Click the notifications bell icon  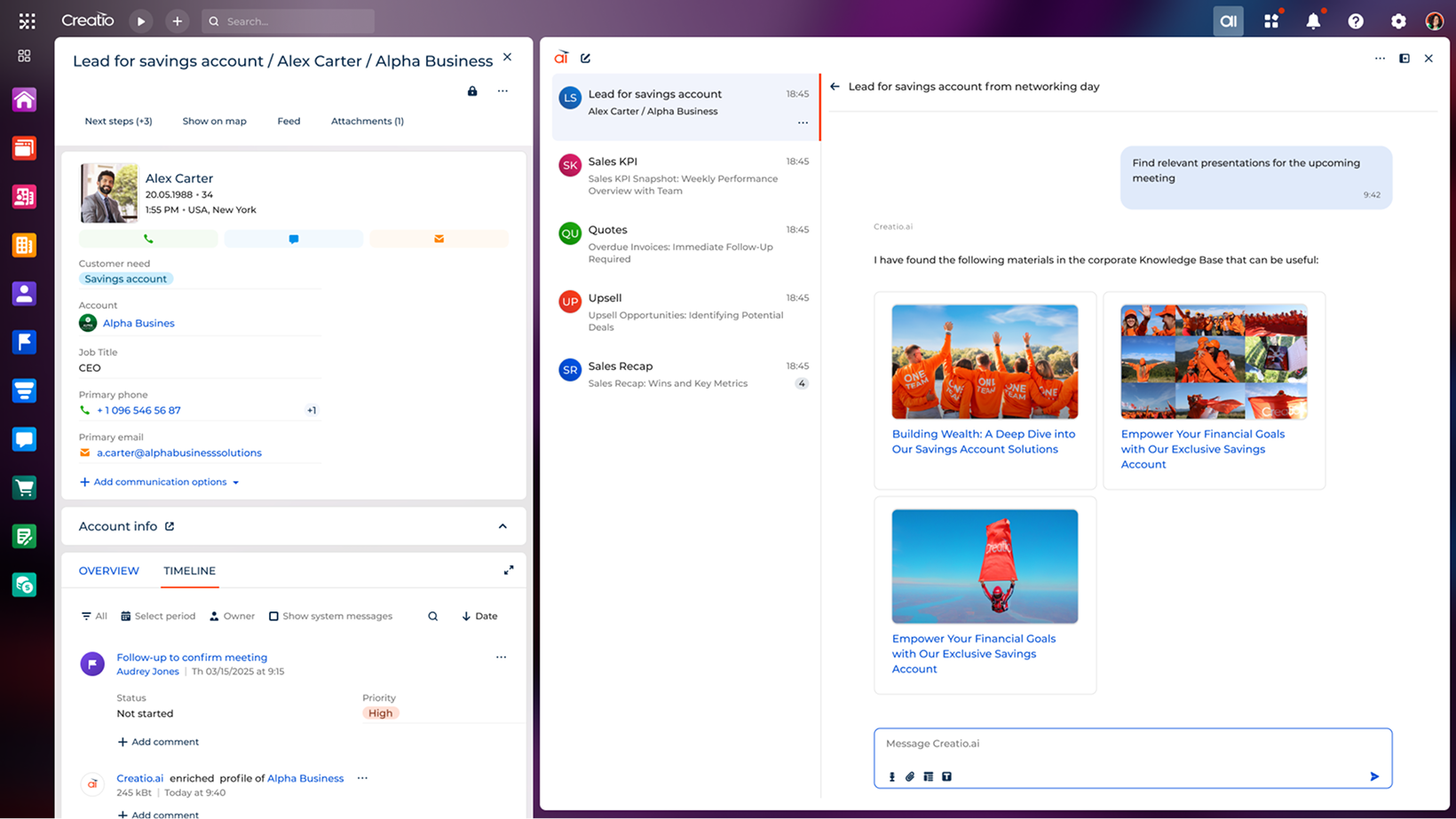(x=1314, y=20)
